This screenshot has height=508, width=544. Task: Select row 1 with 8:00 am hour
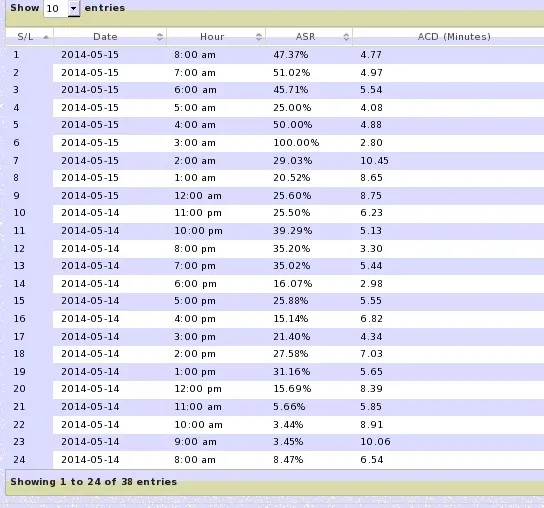pyautogui.click(x=275, y=55)
